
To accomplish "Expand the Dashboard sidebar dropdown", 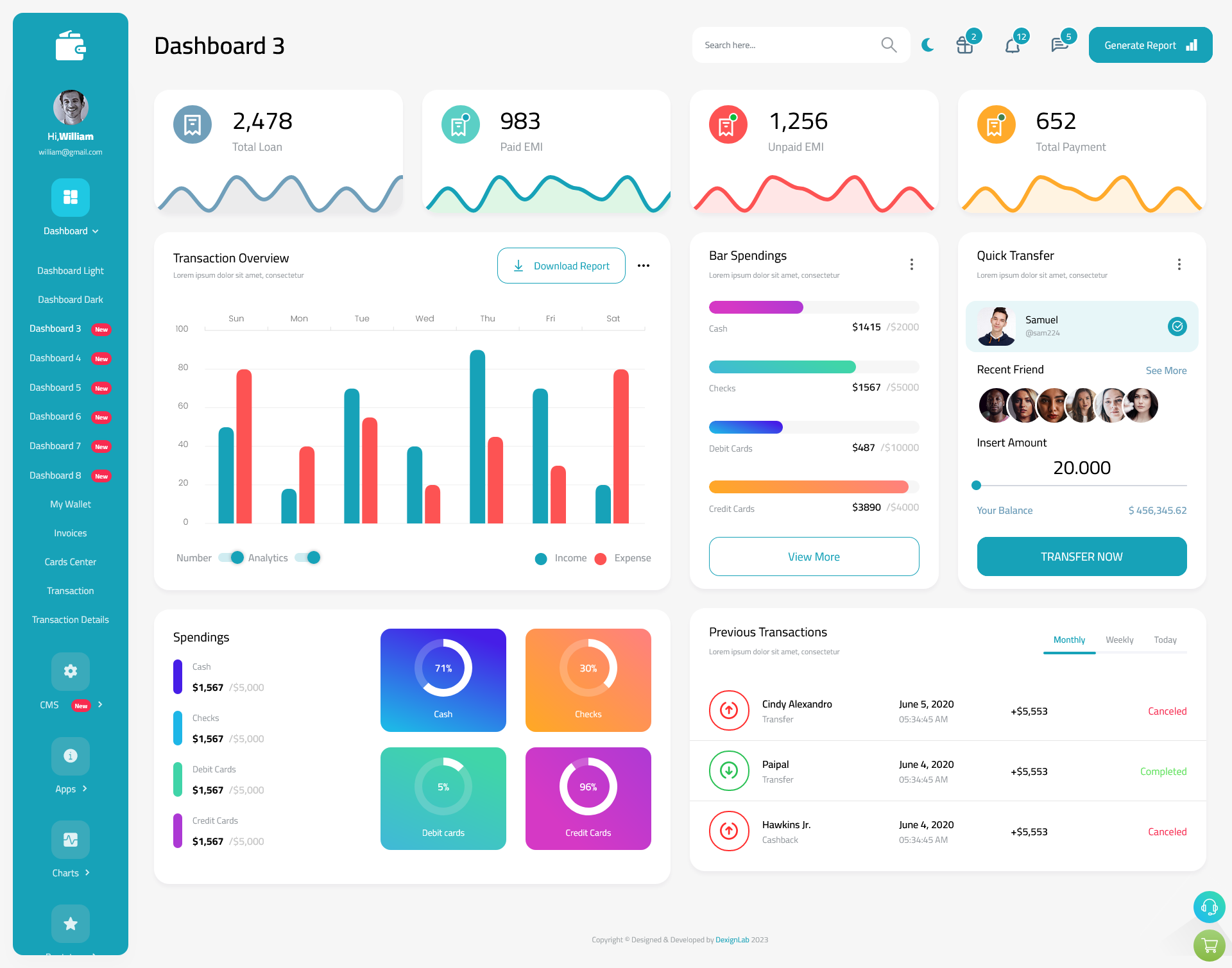I will (x=70, y=231).
